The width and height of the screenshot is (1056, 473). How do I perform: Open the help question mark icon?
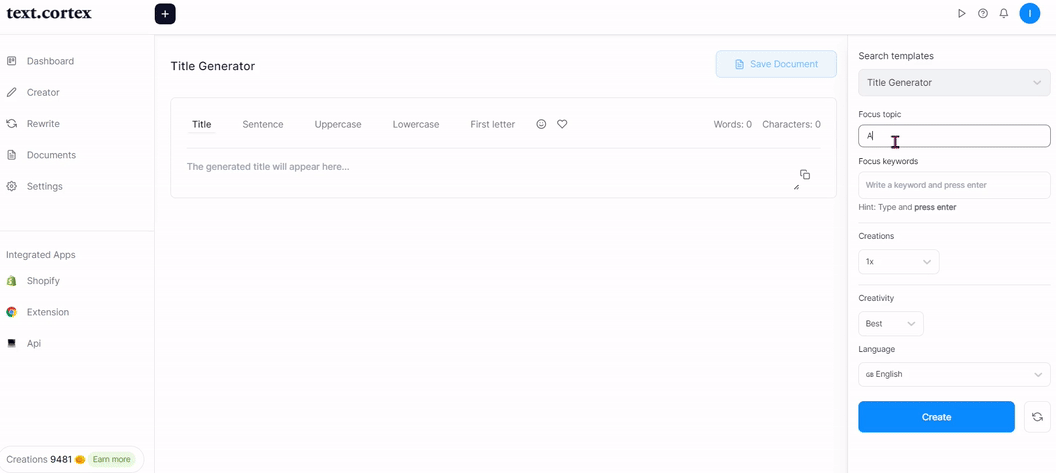pyautogui.click(x=983, y=13)
